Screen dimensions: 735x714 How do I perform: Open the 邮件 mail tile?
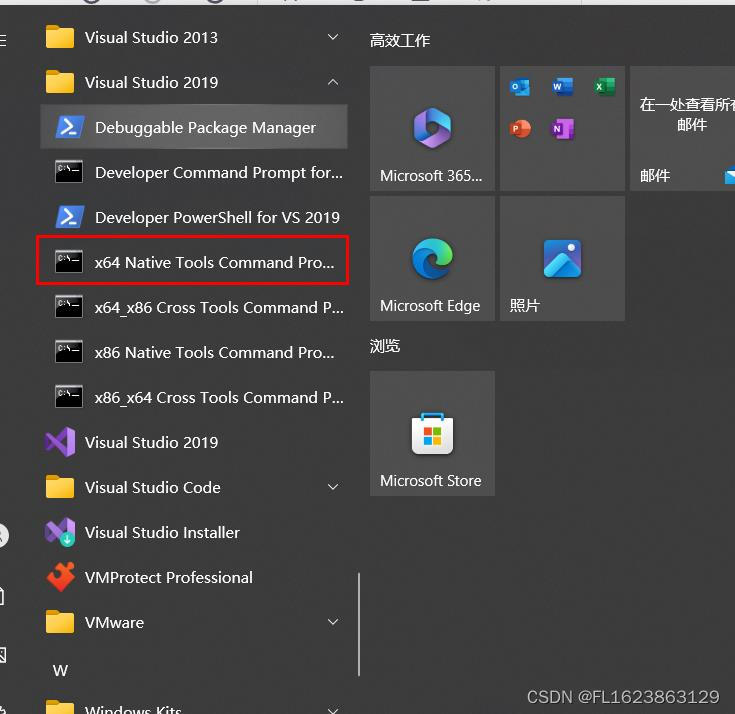(x=682, y=128)
